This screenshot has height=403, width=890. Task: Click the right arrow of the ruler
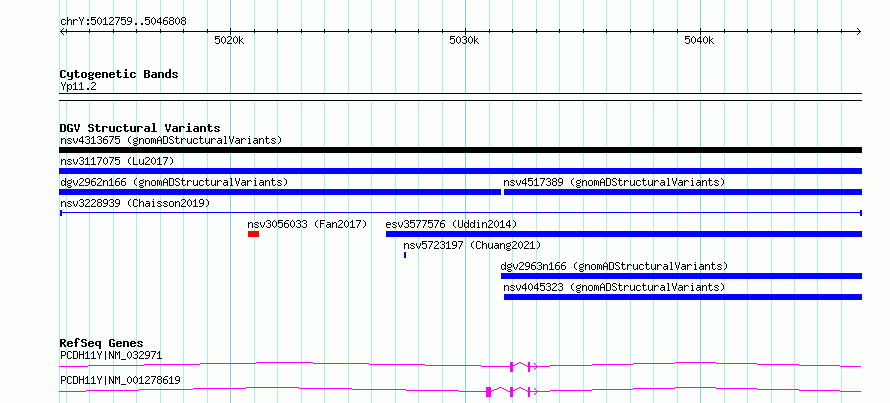pos(859,31)
